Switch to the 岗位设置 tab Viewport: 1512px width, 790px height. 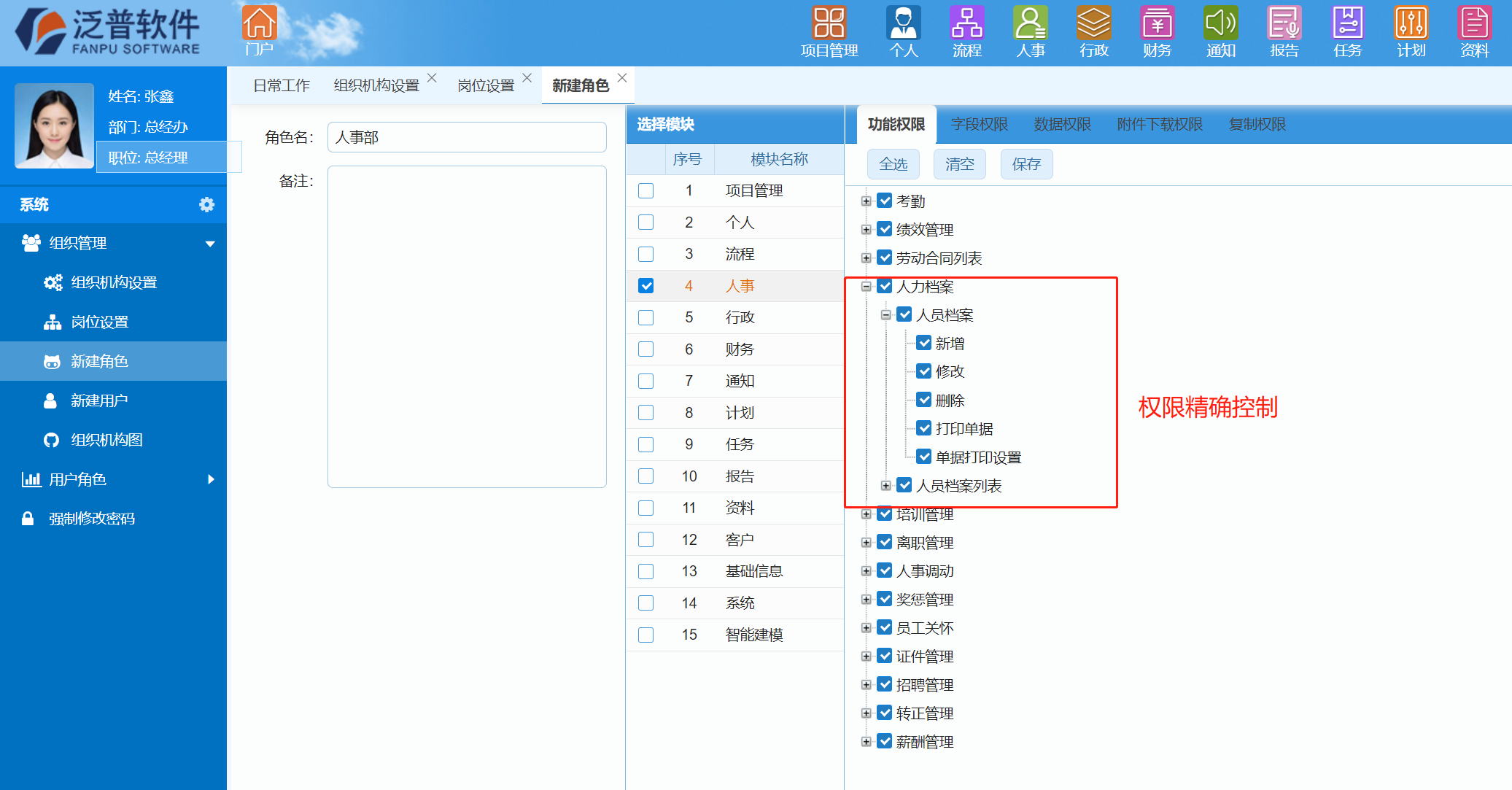coord(485,86)
